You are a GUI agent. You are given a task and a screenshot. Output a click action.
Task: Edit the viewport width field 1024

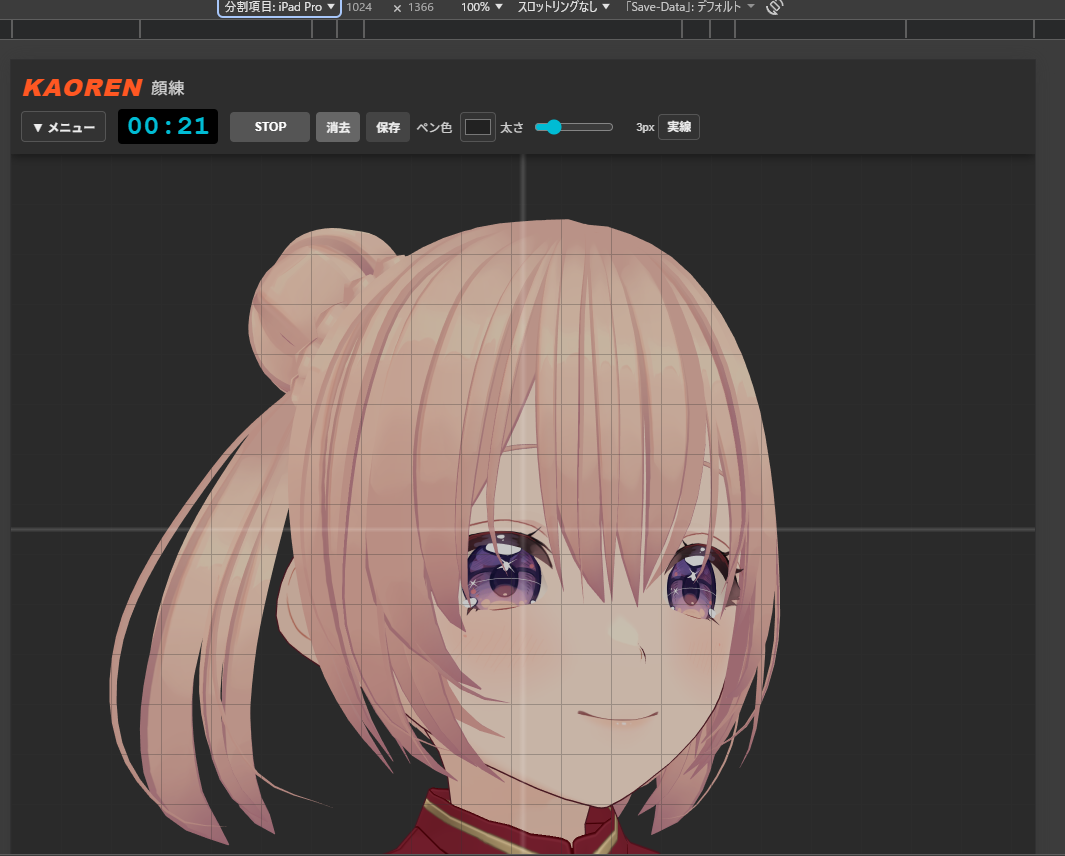click(360, 7)
